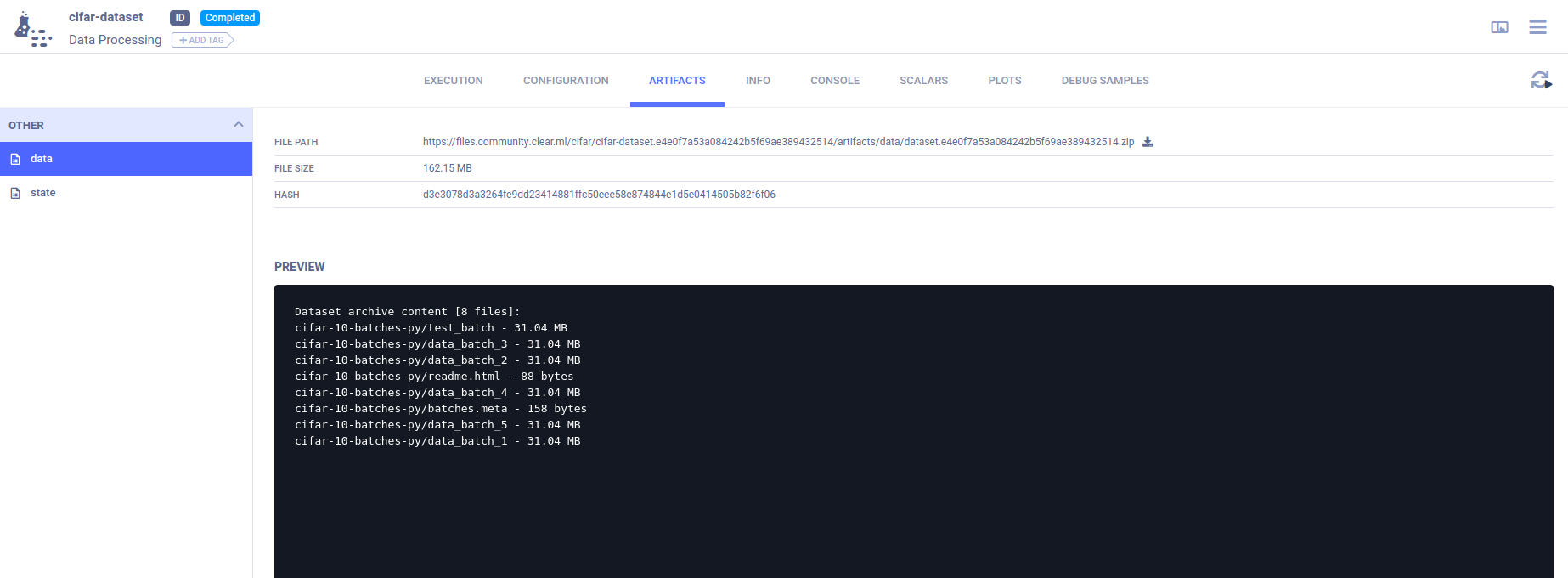Click the auto-refresh icon

pyautogui.click(x=1541, y=80)
